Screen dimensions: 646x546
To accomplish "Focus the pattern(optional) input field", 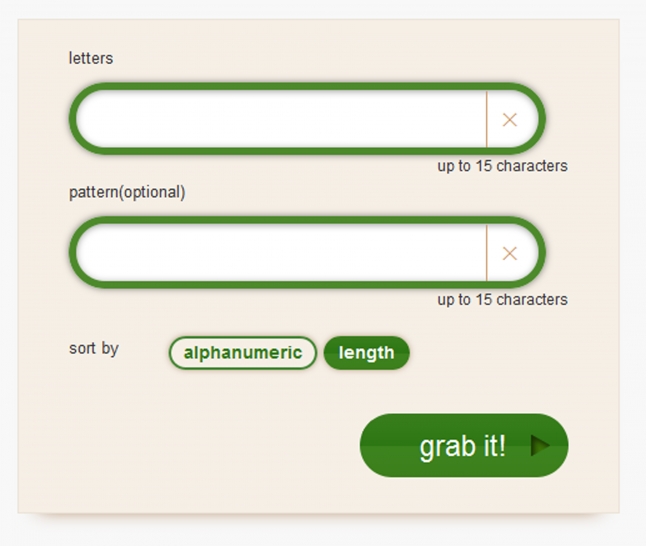I will [280, 254].
